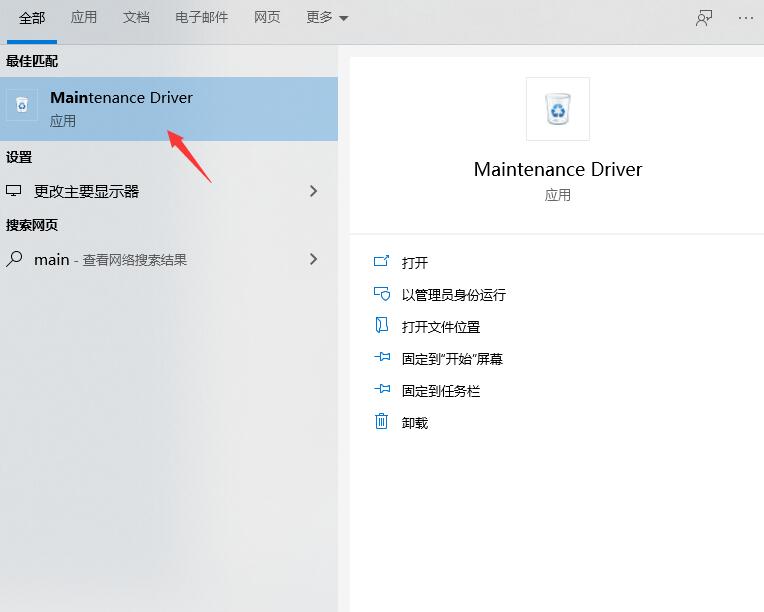Screen dimensions: 764x612
Task: Open the 更改主要显示器 settings result
Action: pyautogui.click(x=86, y=191)
